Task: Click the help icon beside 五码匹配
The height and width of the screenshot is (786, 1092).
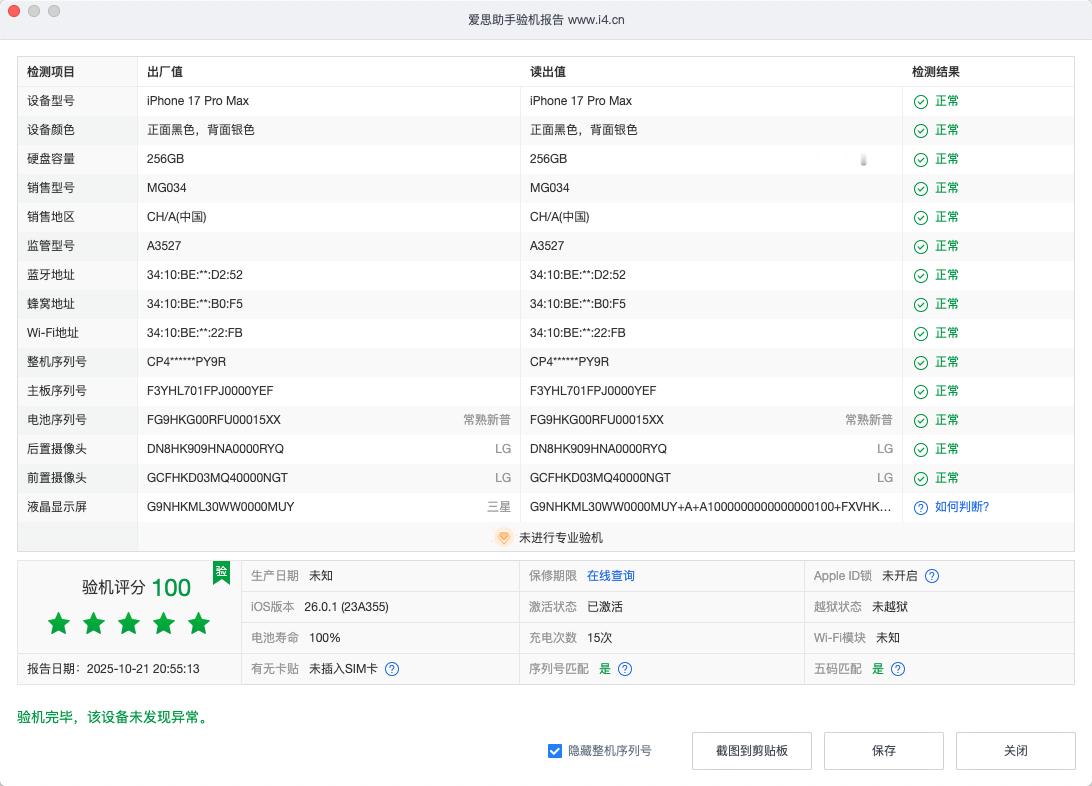Action: tap(898, 669)
